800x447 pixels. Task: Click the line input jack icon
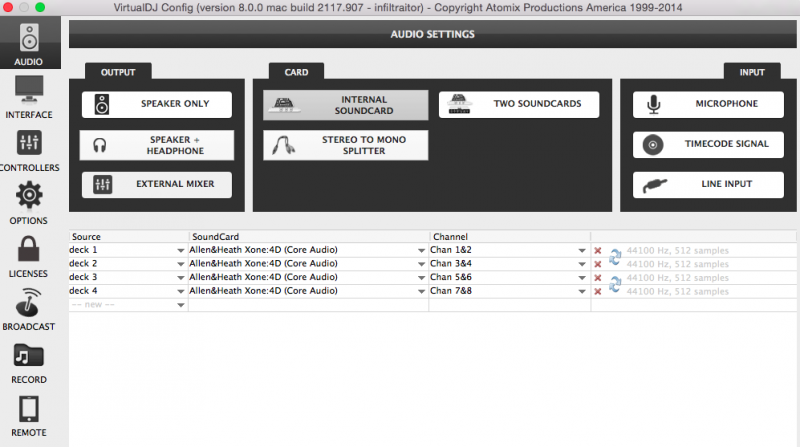point(655,185)
